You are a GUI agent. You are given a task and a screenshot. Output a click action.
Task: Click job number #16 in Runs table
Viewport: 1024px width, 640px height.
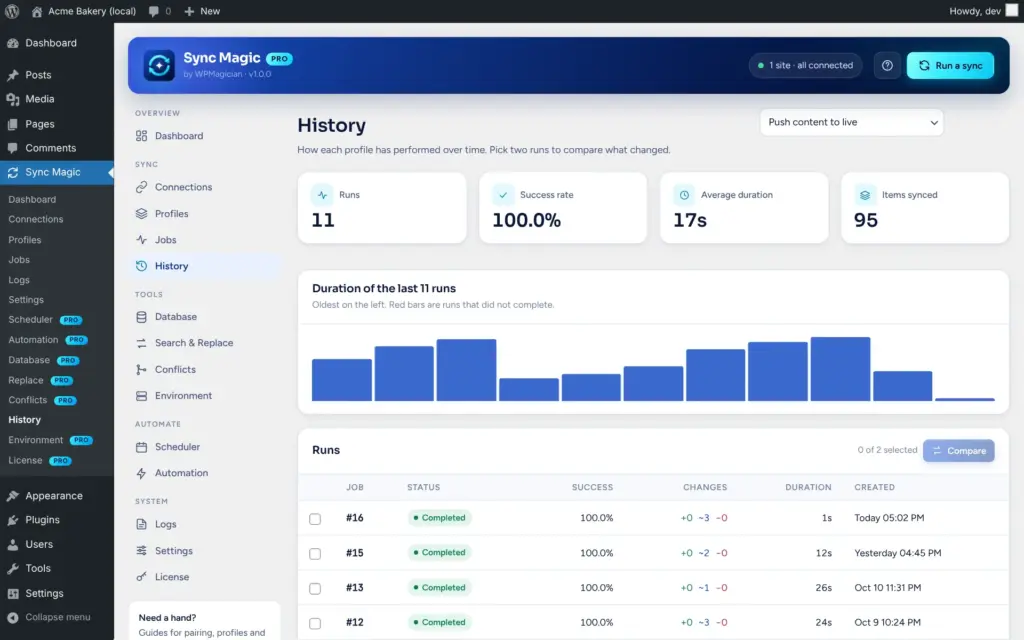[355, 518]
